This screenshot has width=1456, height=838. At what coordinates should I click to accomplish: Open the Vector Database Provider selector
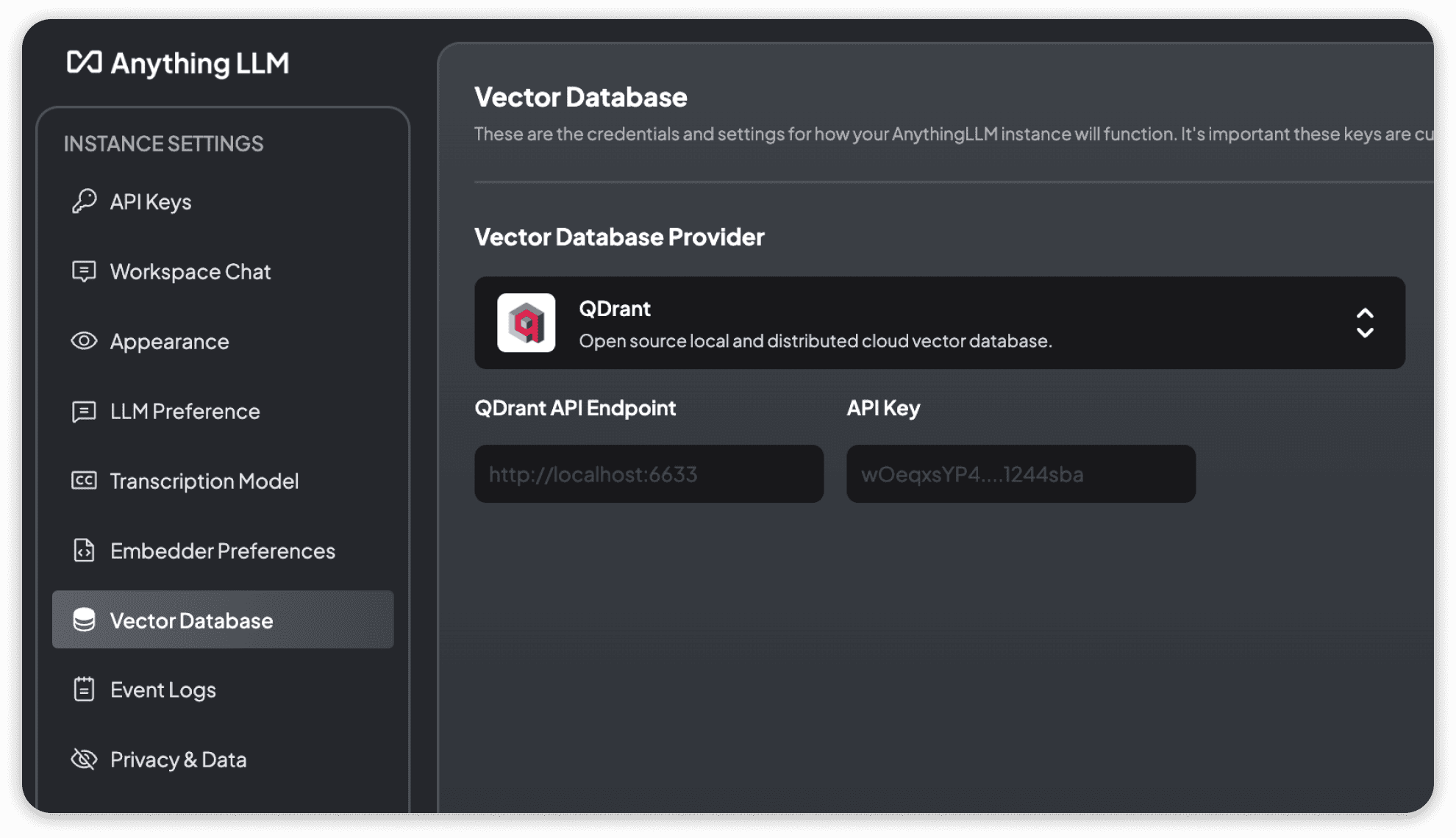click(938, 323)
